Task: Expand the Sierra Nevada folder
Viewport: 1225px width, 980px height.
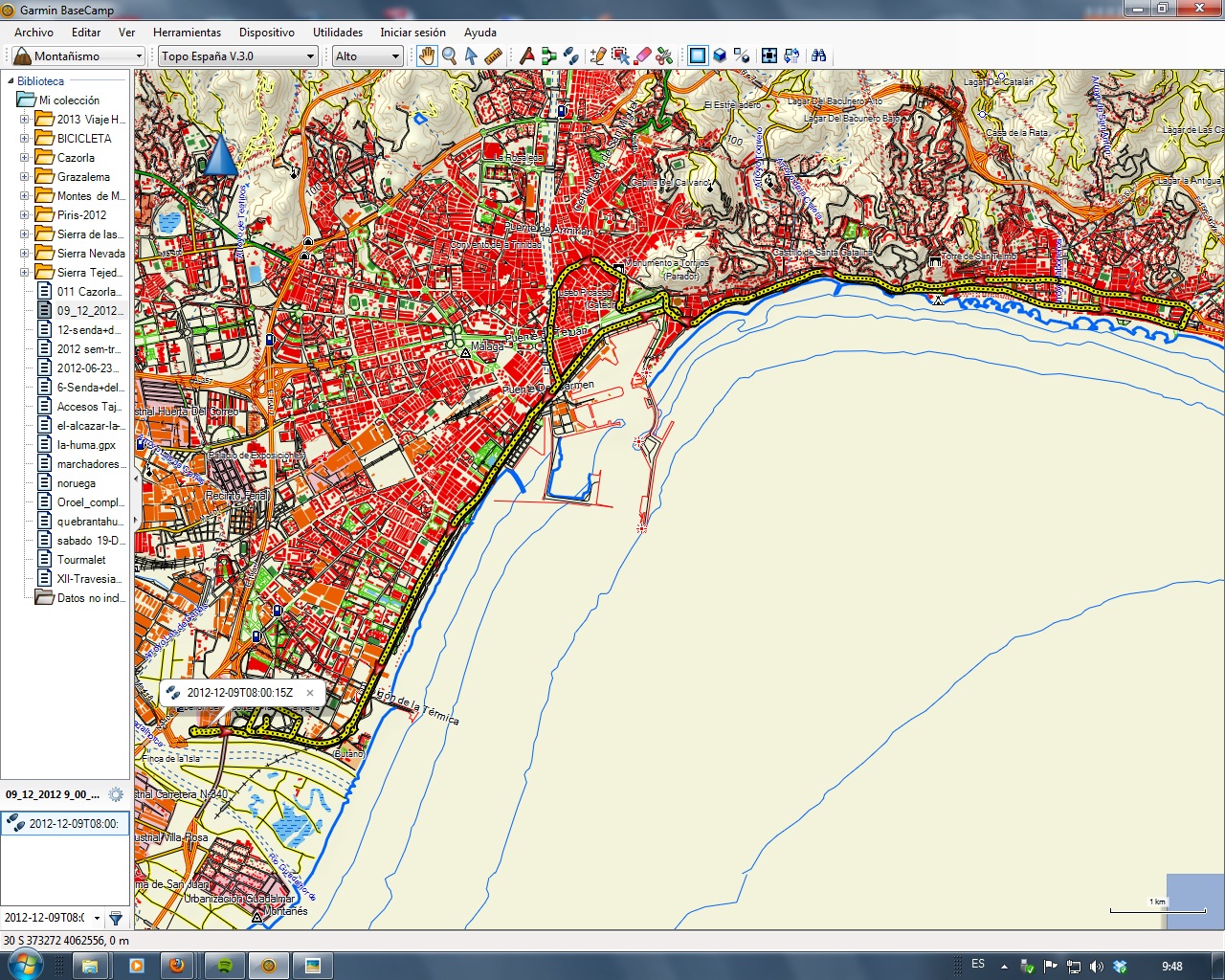Action: pyautogui.click(x=24, y=254)
